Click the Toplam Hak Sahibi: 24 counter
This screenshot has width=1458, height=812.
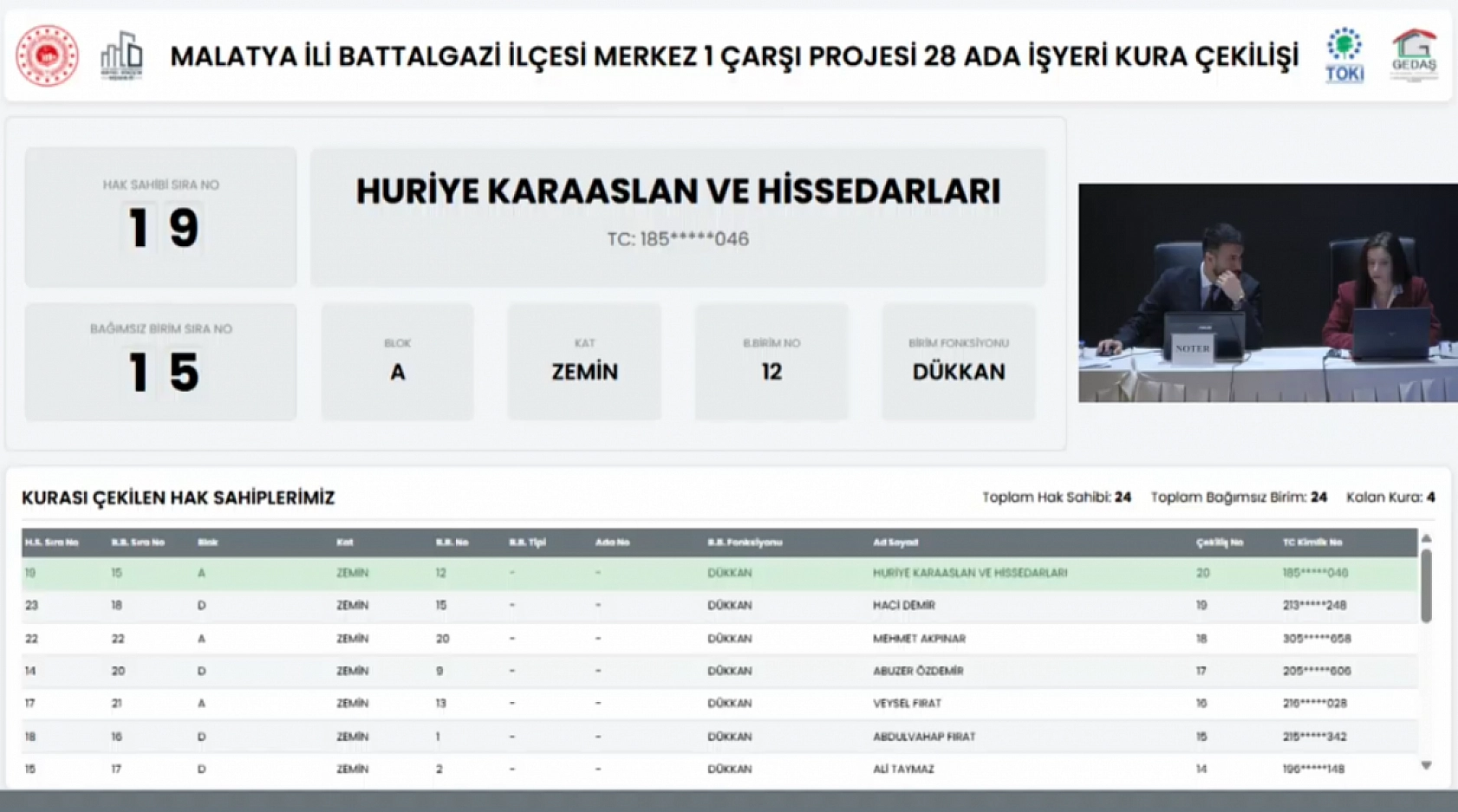[x=1057, y=498]
